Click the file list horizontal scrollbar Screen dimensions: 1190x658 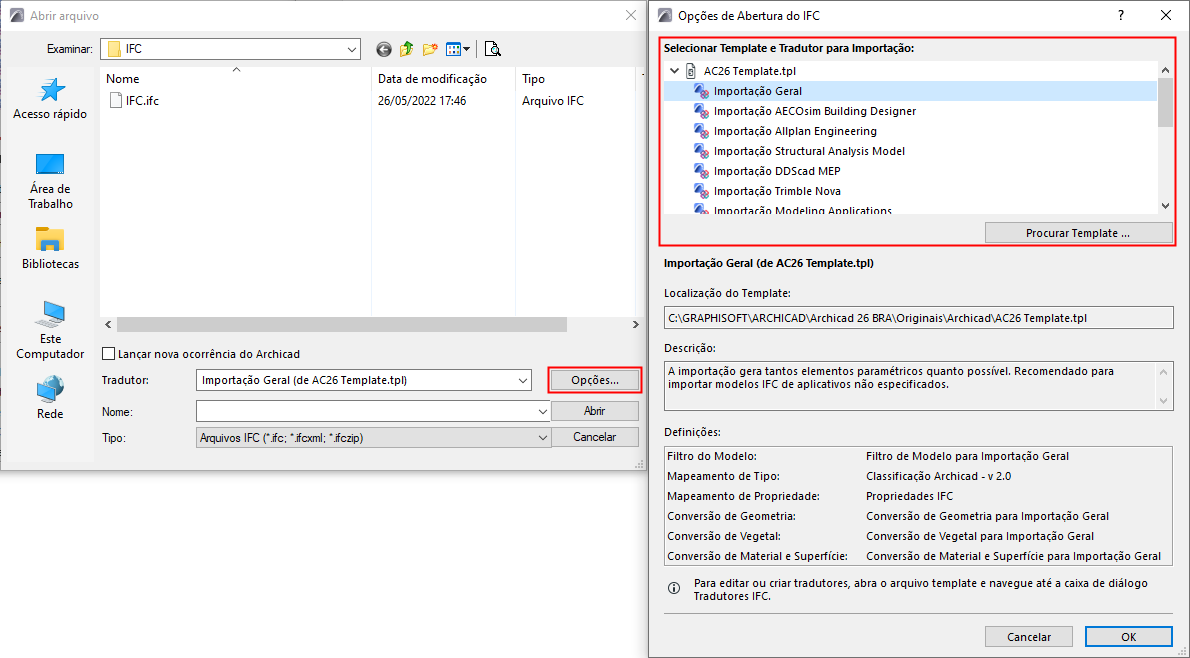[342, 324]
